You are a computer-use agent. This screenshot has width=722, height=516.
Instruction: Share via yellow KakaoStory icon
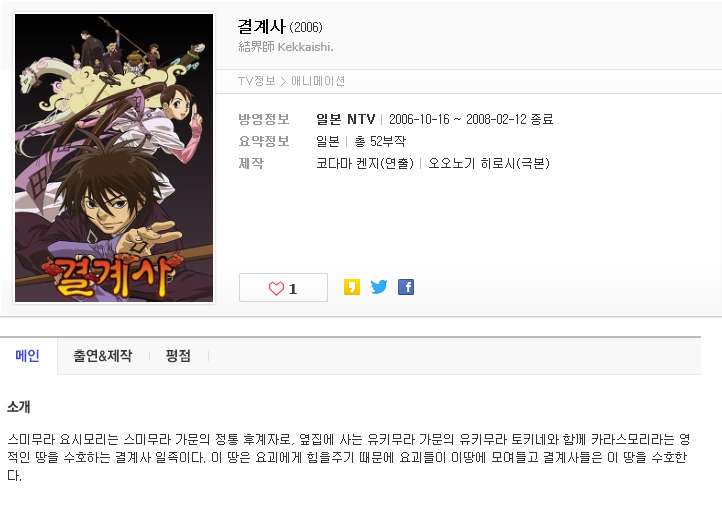[352, 287]
